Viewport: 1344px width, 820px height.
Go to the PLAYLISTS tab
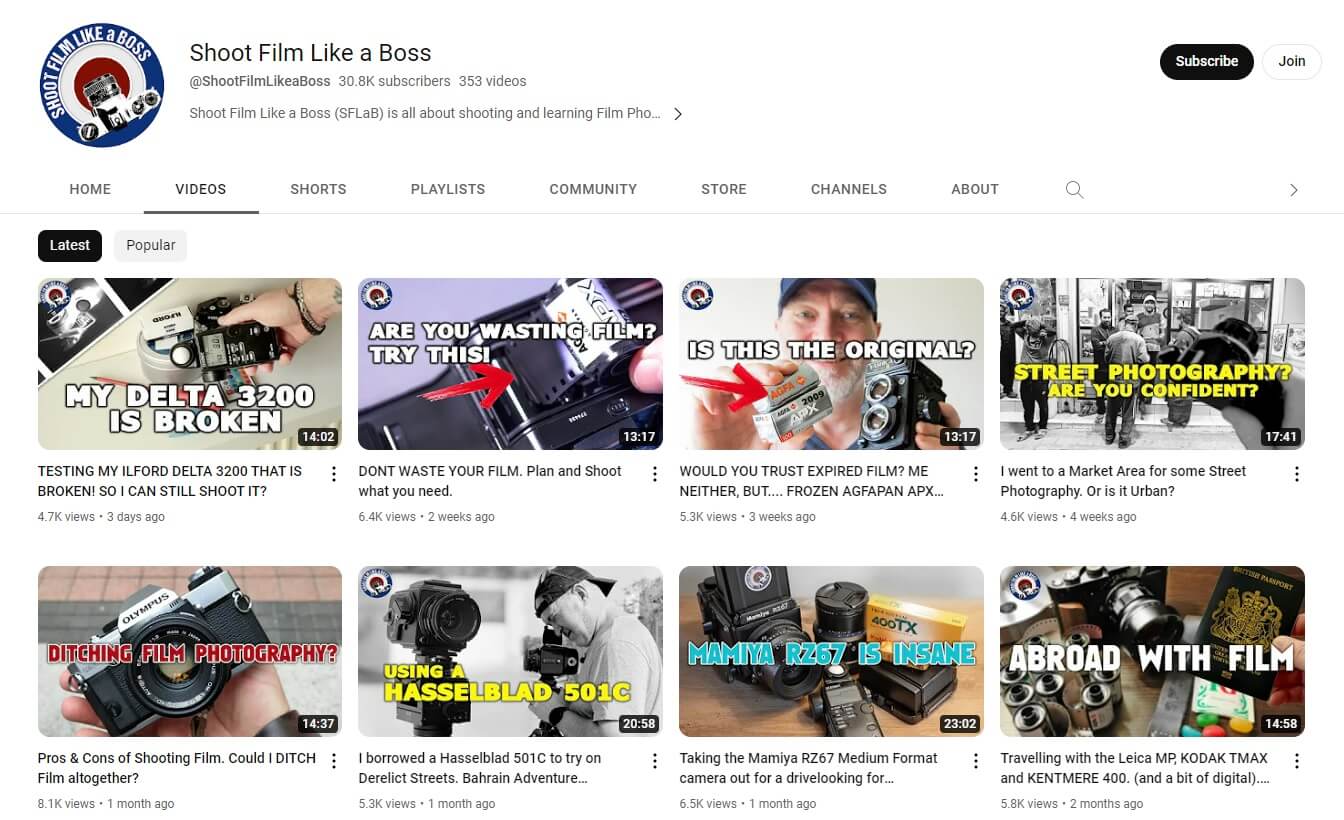[x=448, y=189]
